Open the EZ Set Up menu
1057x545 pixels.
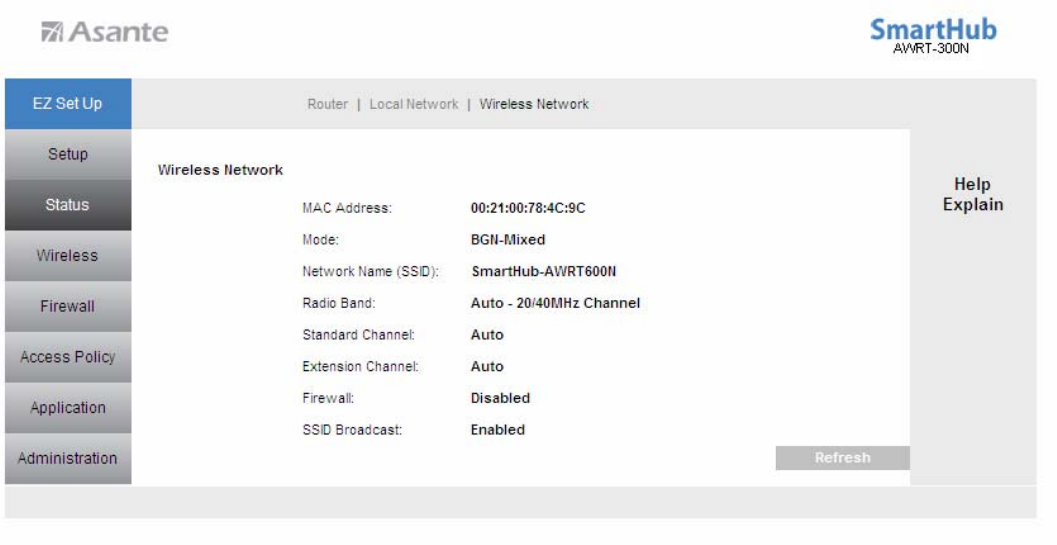click(68, 104)
